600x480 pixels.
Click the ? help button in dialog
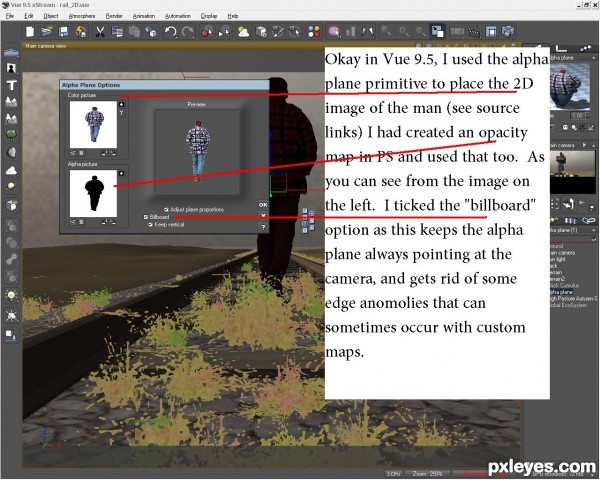tap(263, 227)
